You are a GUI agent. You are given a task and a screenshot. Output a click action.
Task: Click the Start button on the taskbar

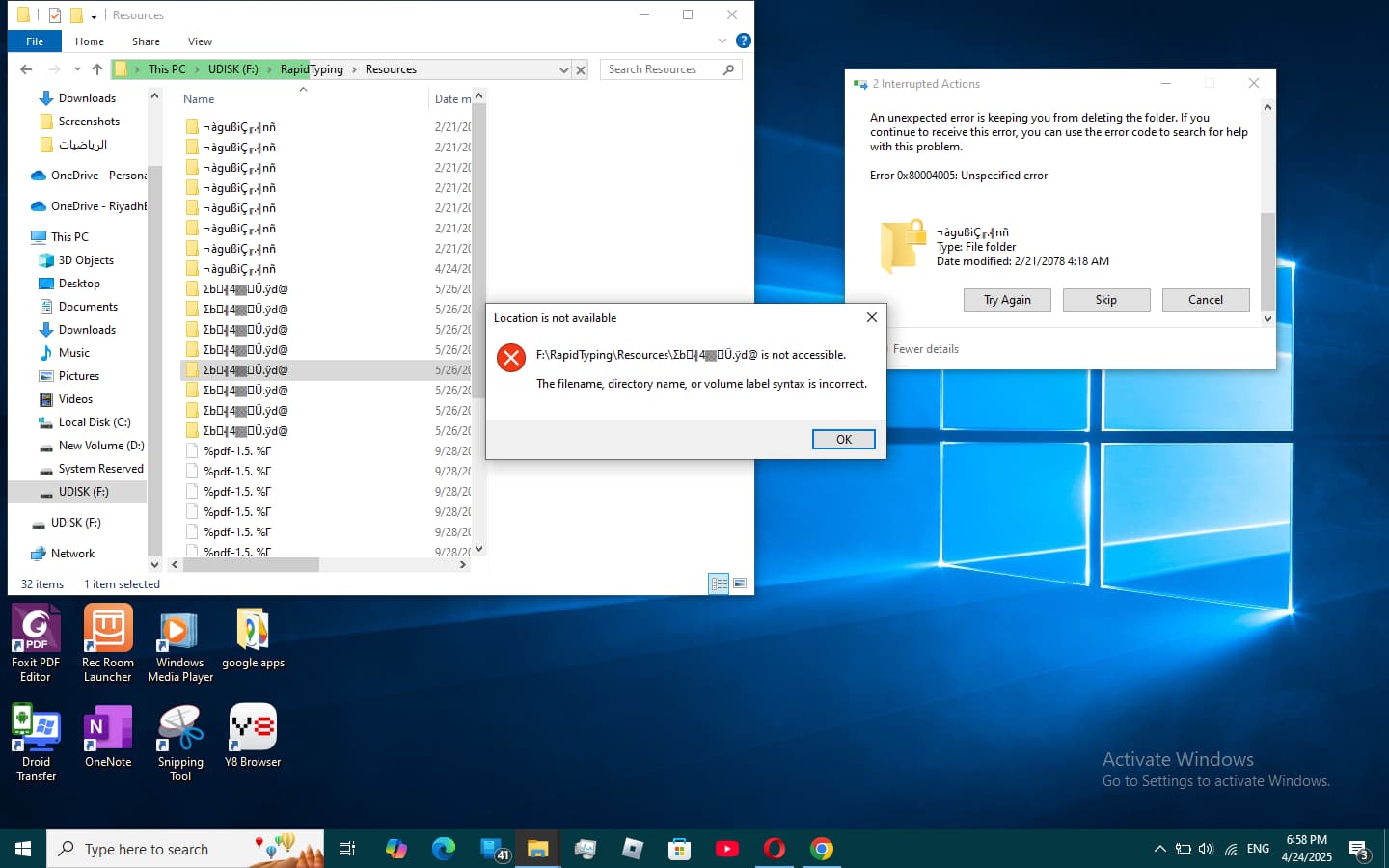[x=23, y=849]
